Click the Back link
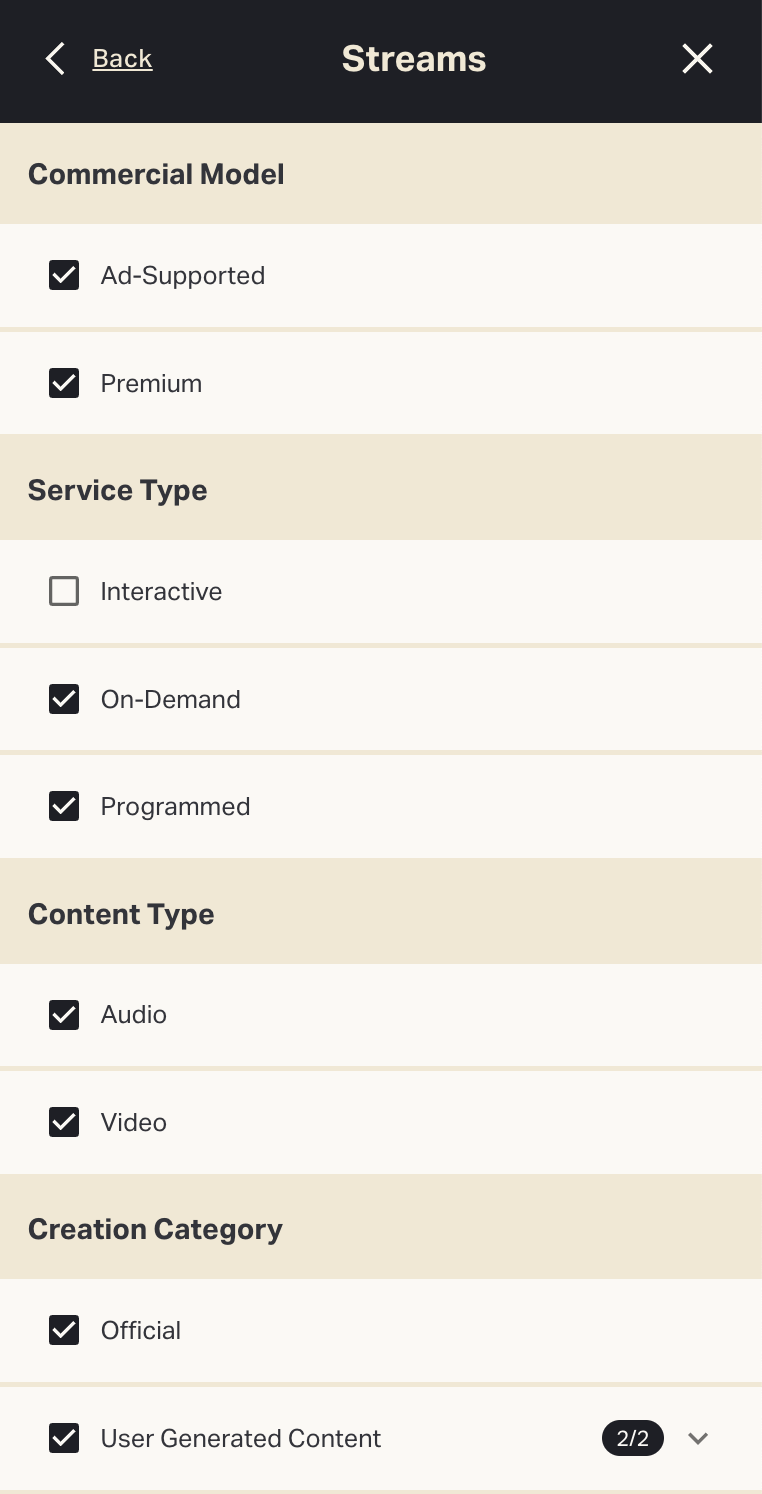The image size is (762, 1494). (122, 59)
